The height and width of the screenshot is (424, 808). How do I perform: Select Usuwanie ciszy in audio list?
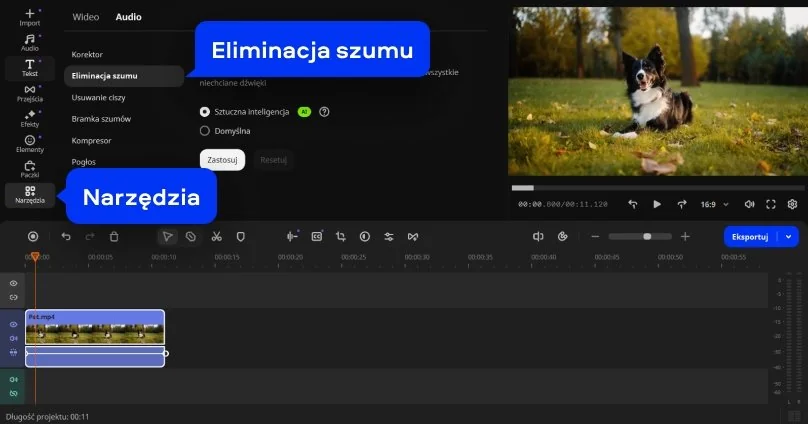click(x=98, y=98)
